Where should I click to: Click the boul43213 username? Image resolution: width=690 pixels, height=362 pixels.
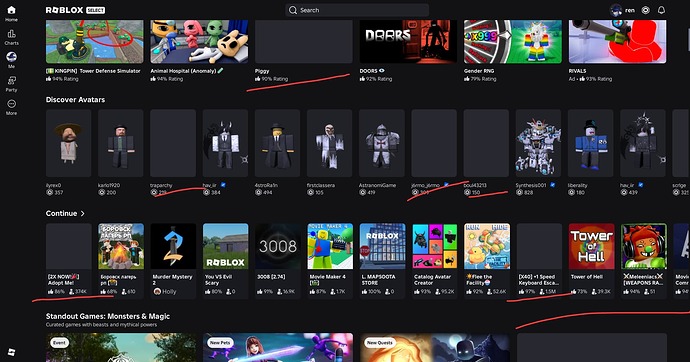click(x=475, y=185)
